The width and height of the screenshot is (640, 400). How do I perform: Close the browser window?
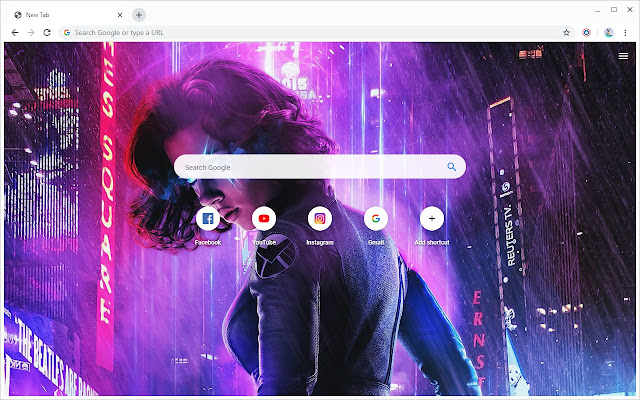click(630, 10)
